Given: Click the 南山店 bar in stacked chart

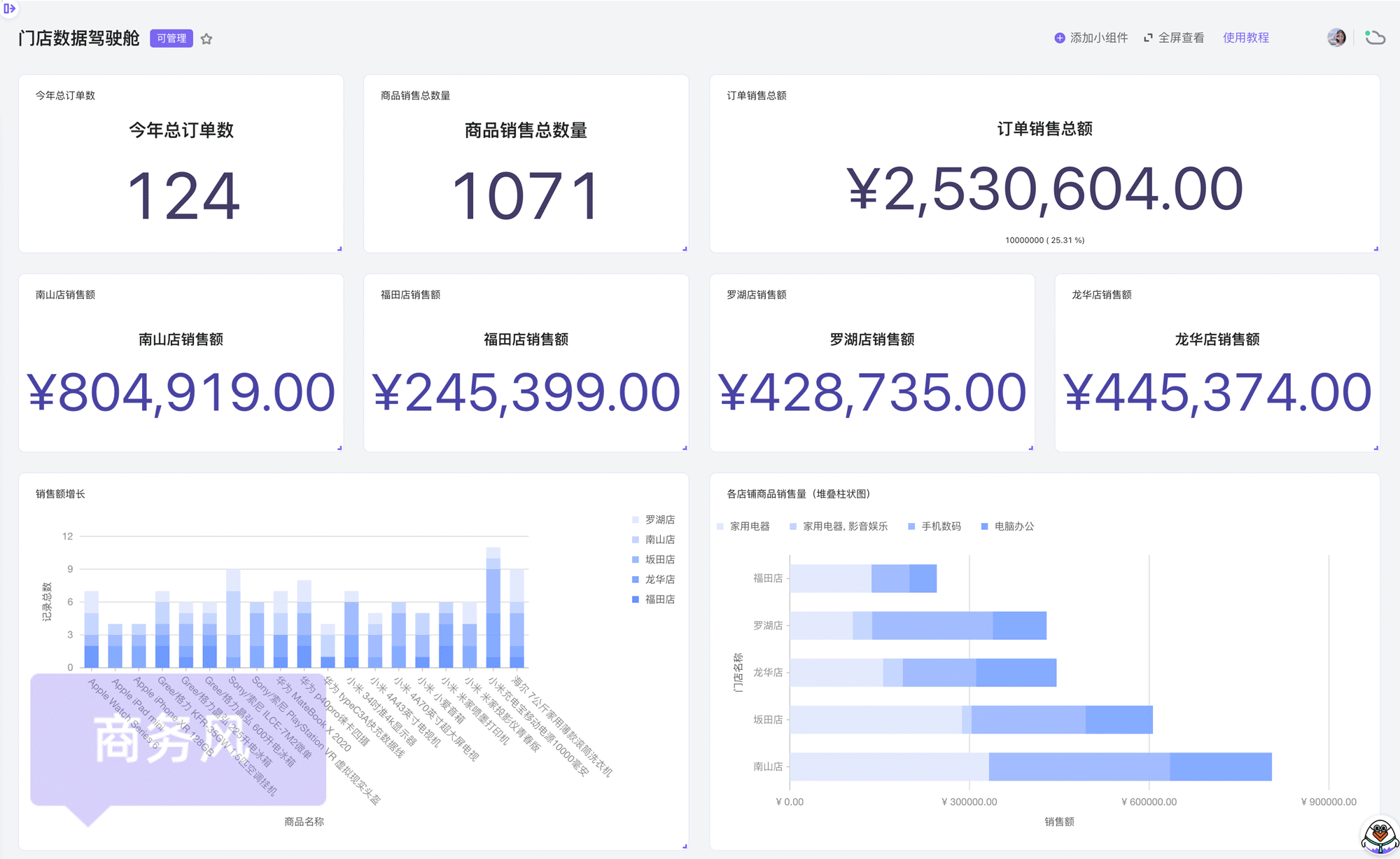Looking at the screenshot, I should pos(1029,767).
